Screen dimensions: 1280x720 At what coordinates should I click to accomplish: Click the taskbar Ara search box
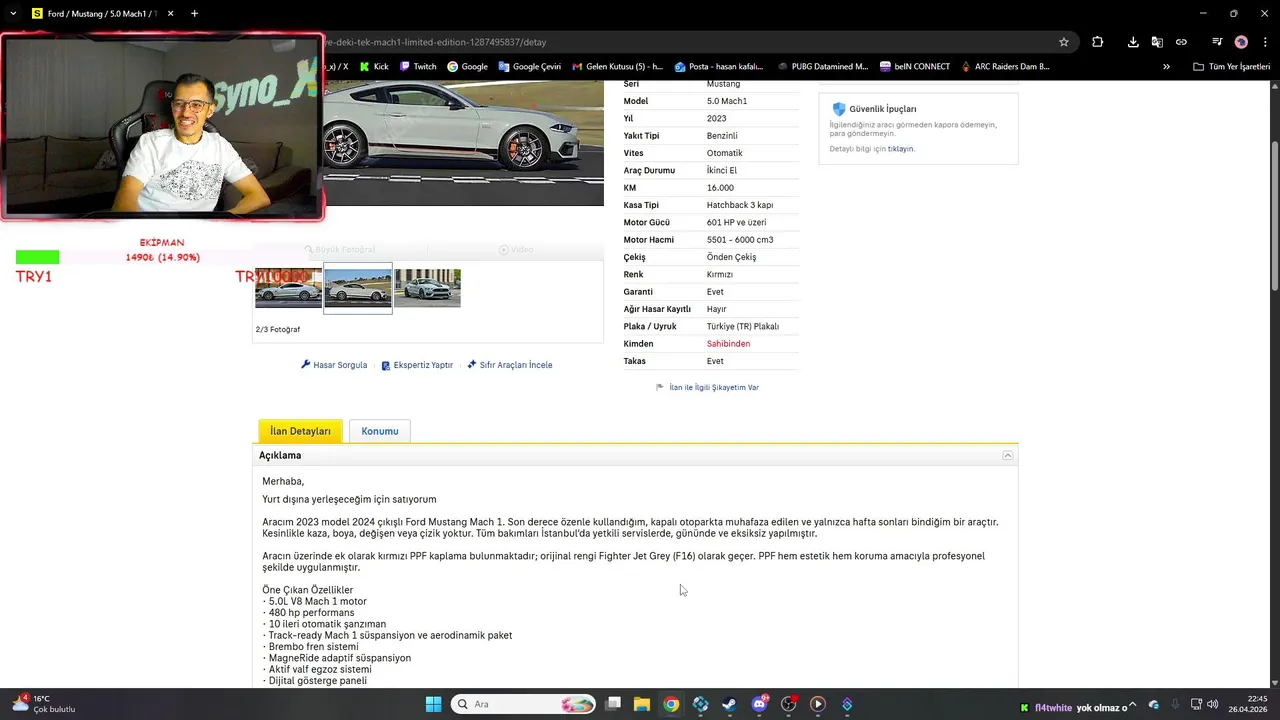click(x=523, y=704)
